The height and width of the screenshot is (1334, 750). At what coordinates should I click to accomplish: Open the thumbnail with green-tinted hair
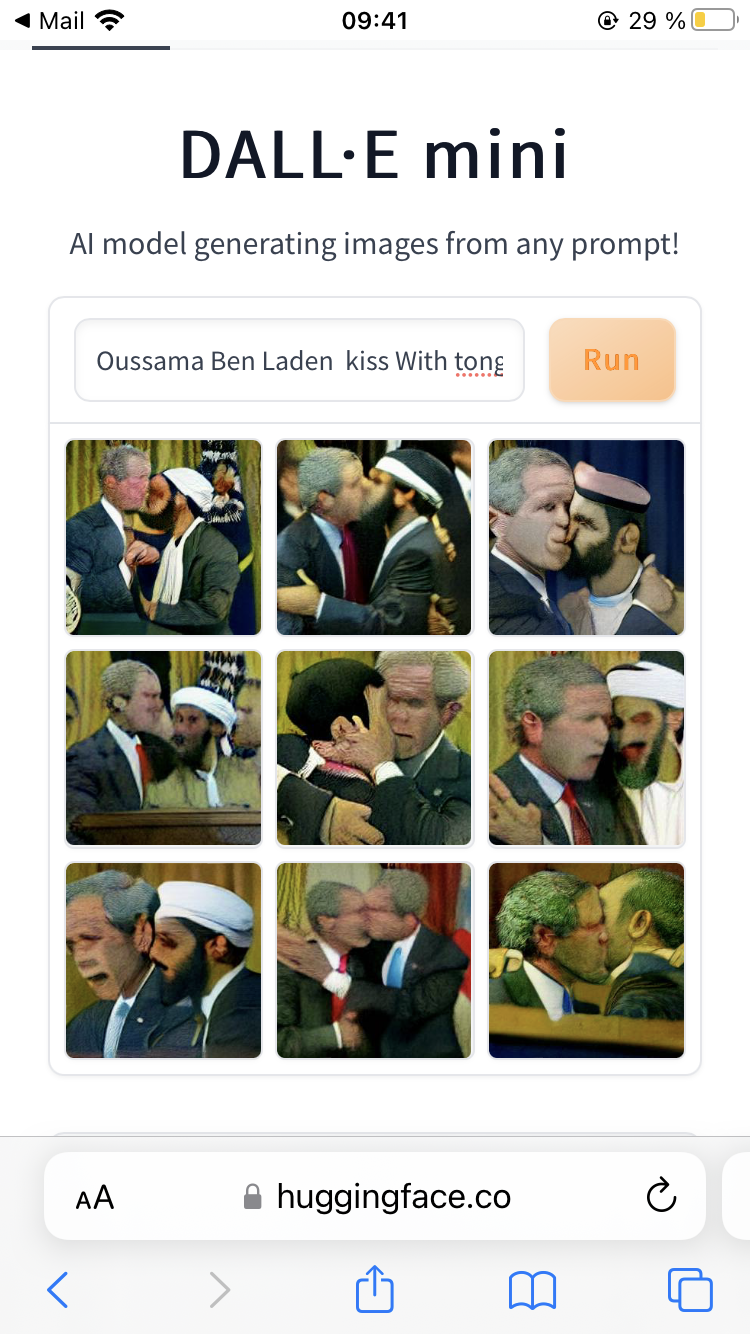click(586, 960)
